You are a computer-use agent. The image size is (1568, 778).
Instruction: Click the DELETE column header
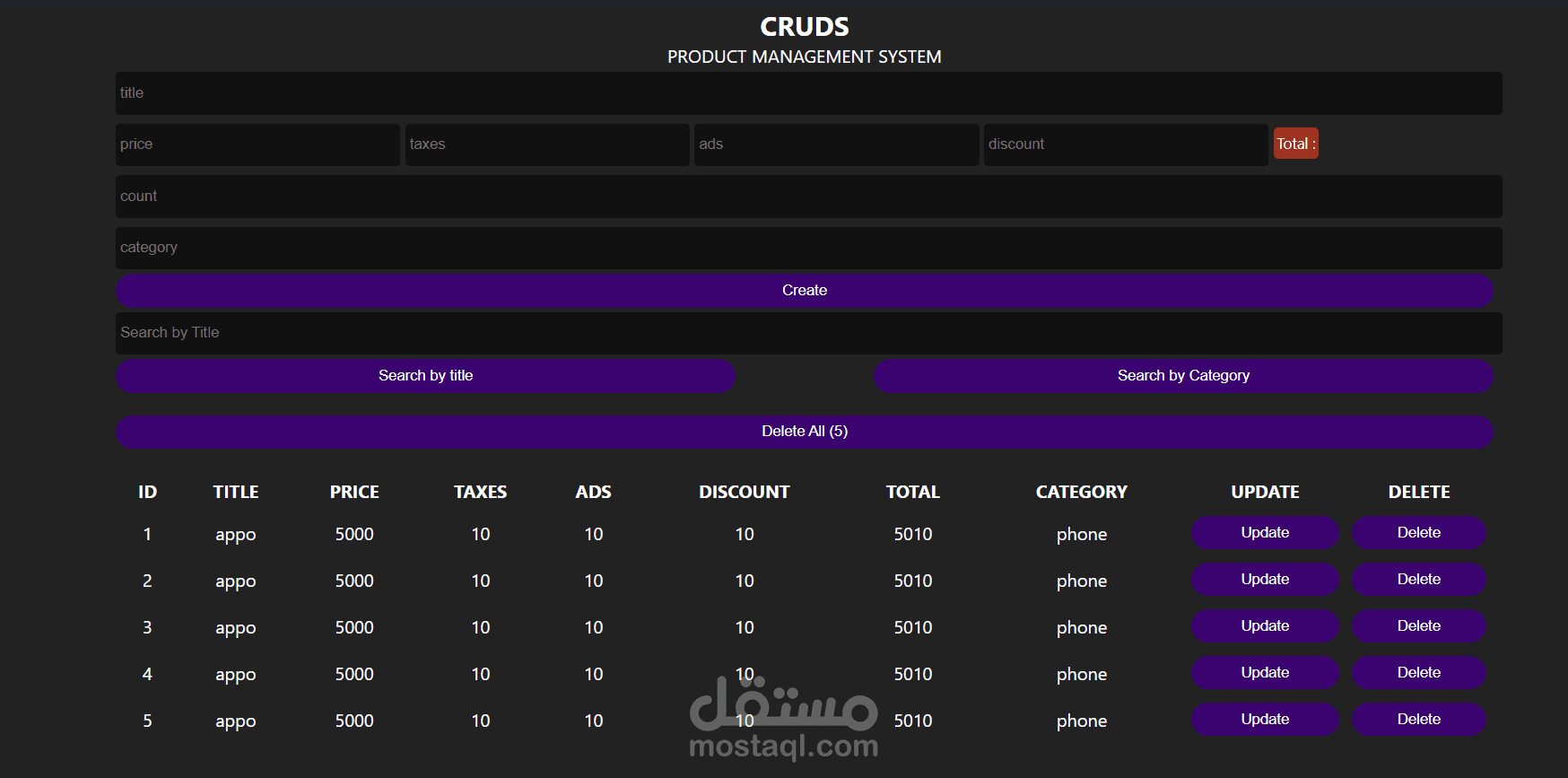click(x=1419, y=492)
